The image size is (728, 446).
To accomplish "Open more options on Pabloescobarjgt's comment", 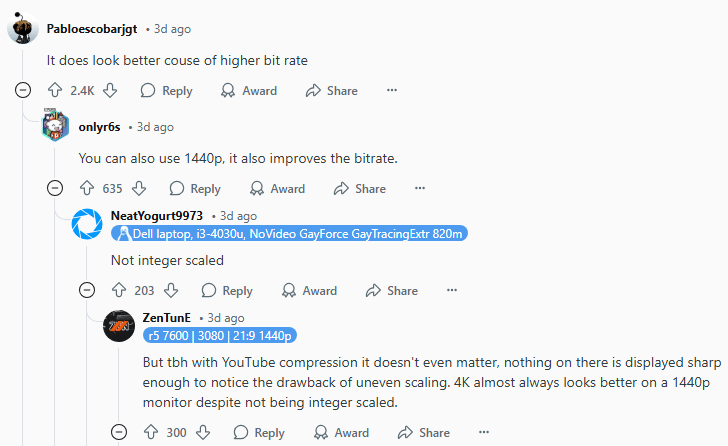I will point(392,90).
